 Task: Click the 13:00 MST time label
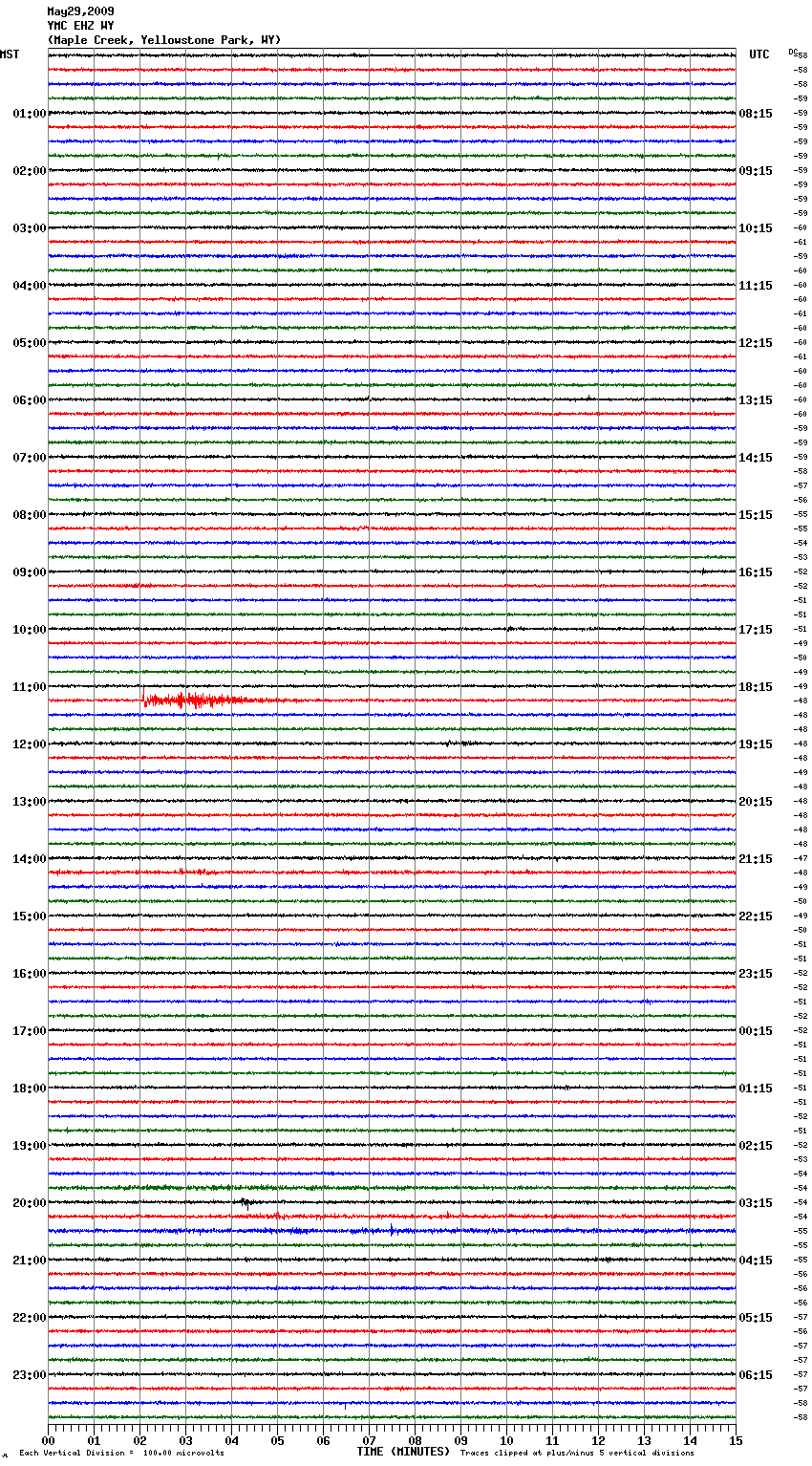(30, 802)
